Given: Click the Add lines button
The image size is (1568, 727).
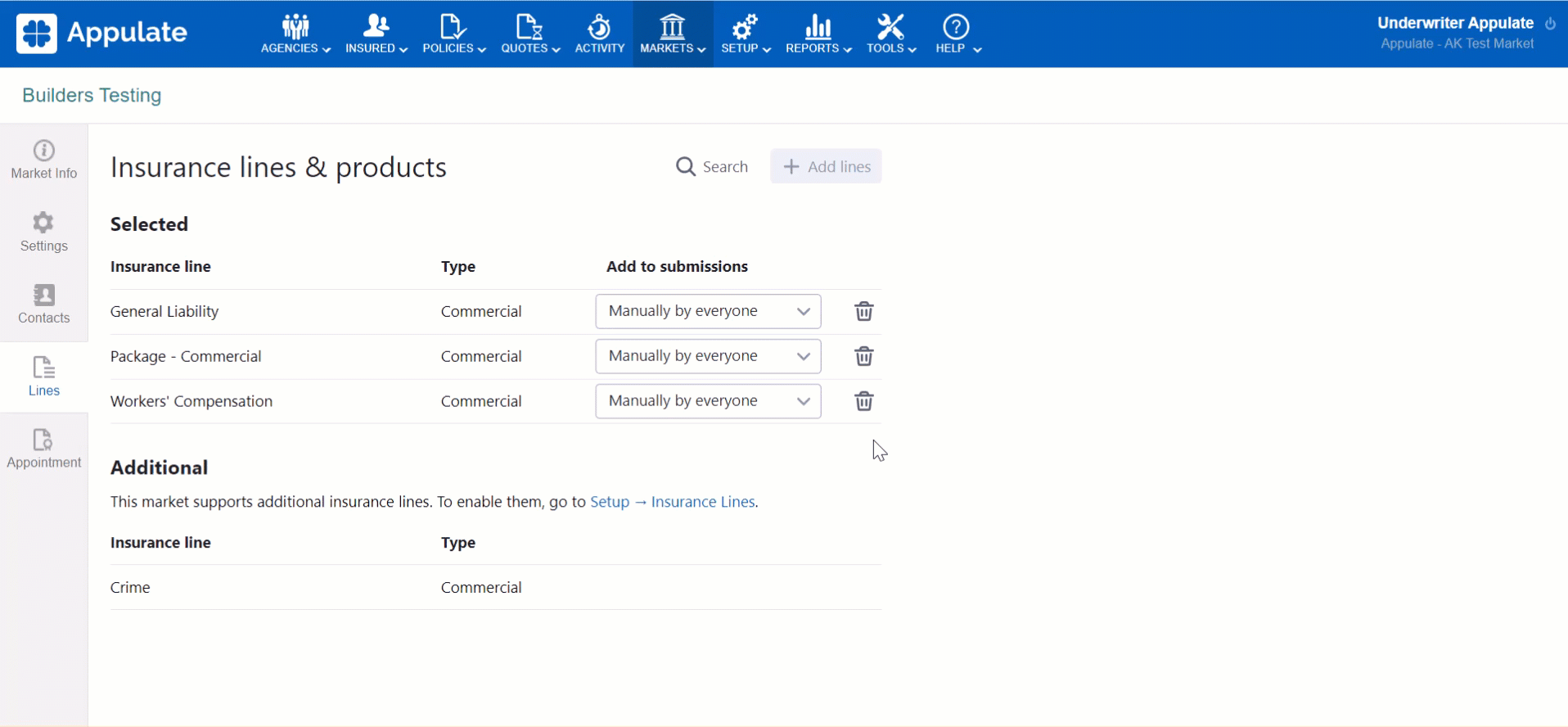Looking at the screenshot, I should pyautogui.click(x=826, y=166).
